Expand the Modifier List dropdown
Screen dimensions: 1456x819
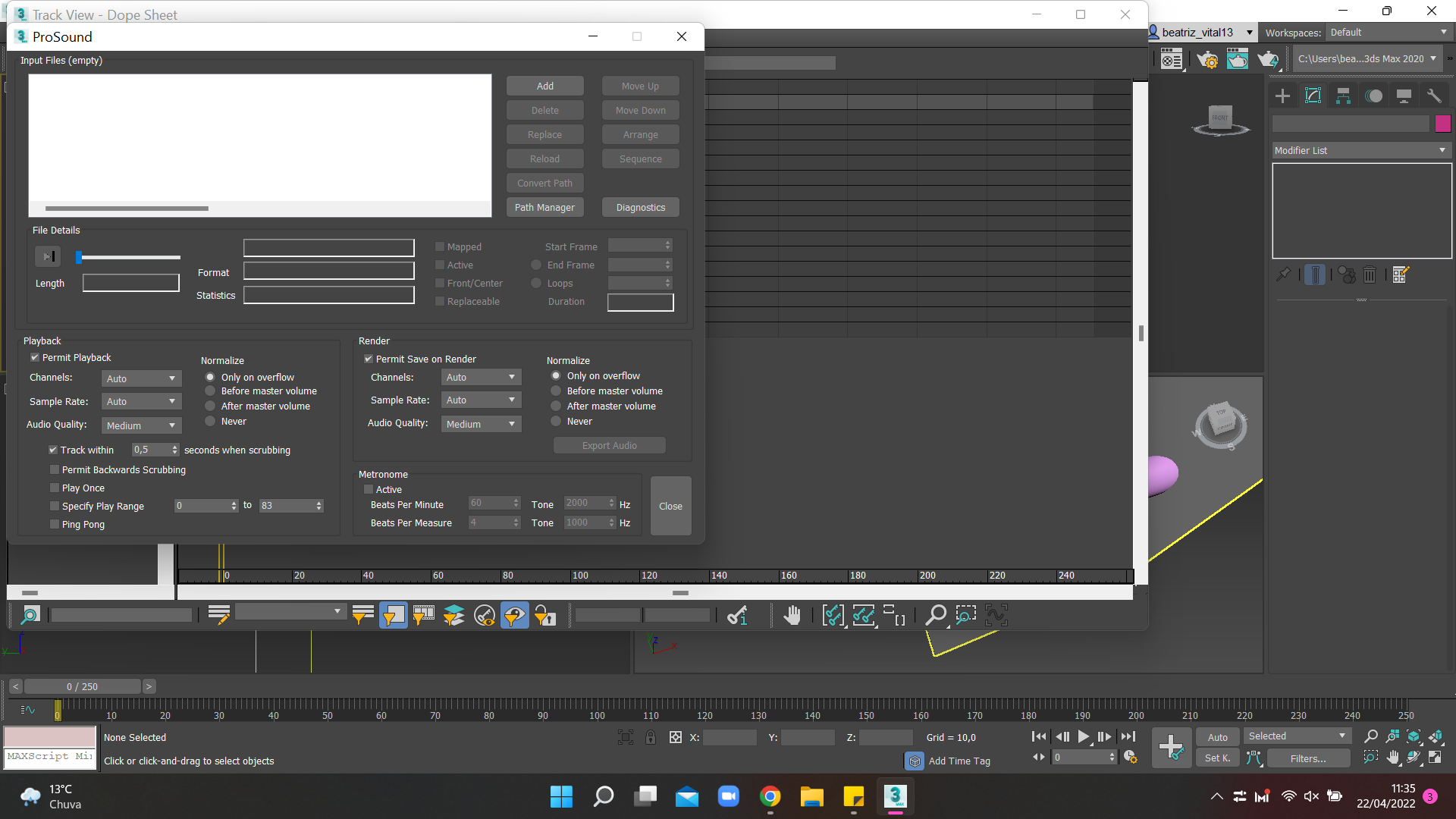click(x=1361, y=150)
